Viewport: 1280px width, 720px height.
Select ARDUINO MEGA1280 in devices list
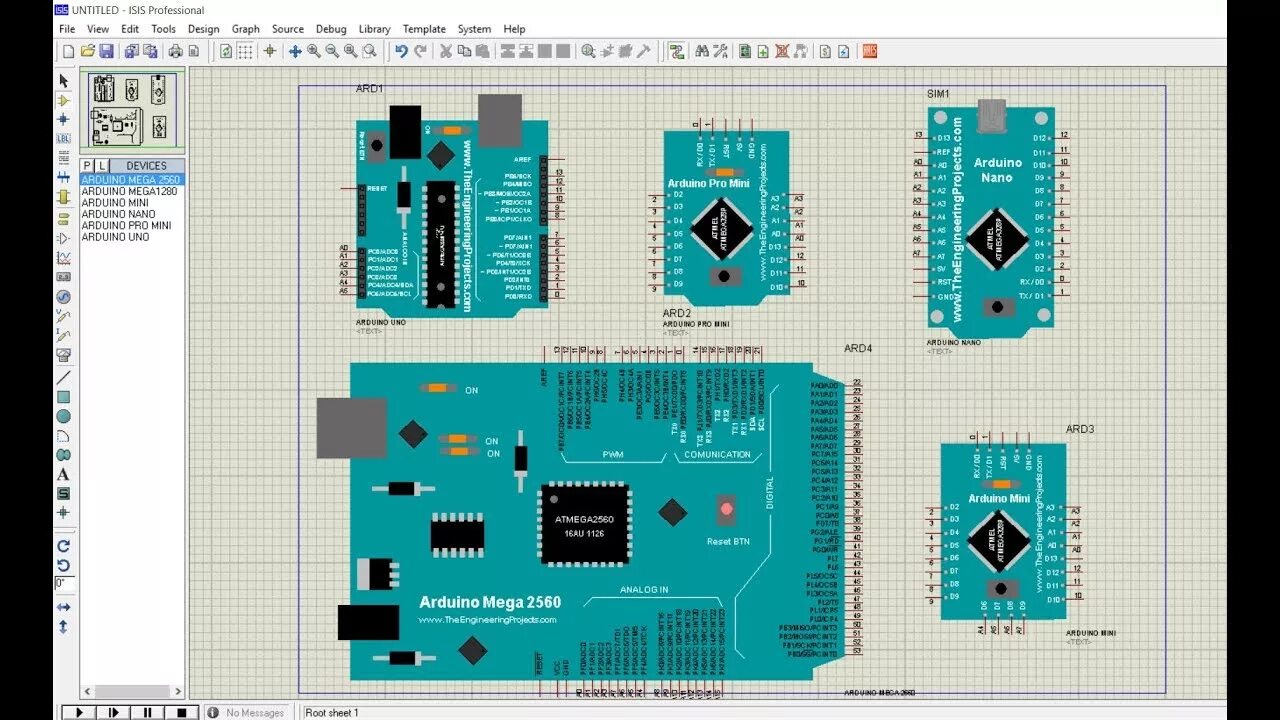coord(132,191)
